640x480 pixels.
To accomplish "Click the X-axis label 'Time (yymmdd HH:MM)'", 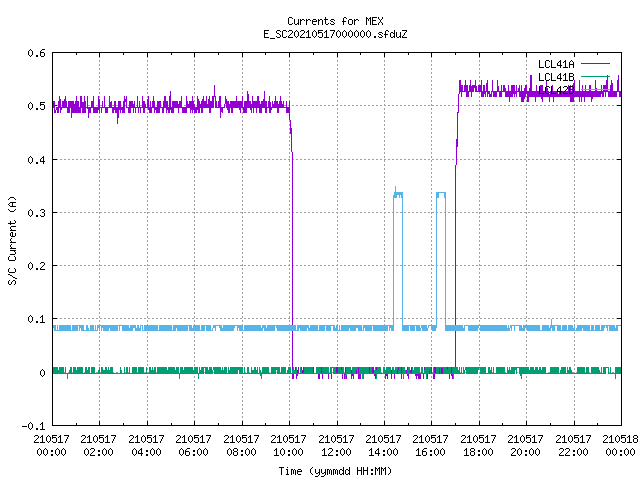I will pyautogui.click(x=335, y=471).
